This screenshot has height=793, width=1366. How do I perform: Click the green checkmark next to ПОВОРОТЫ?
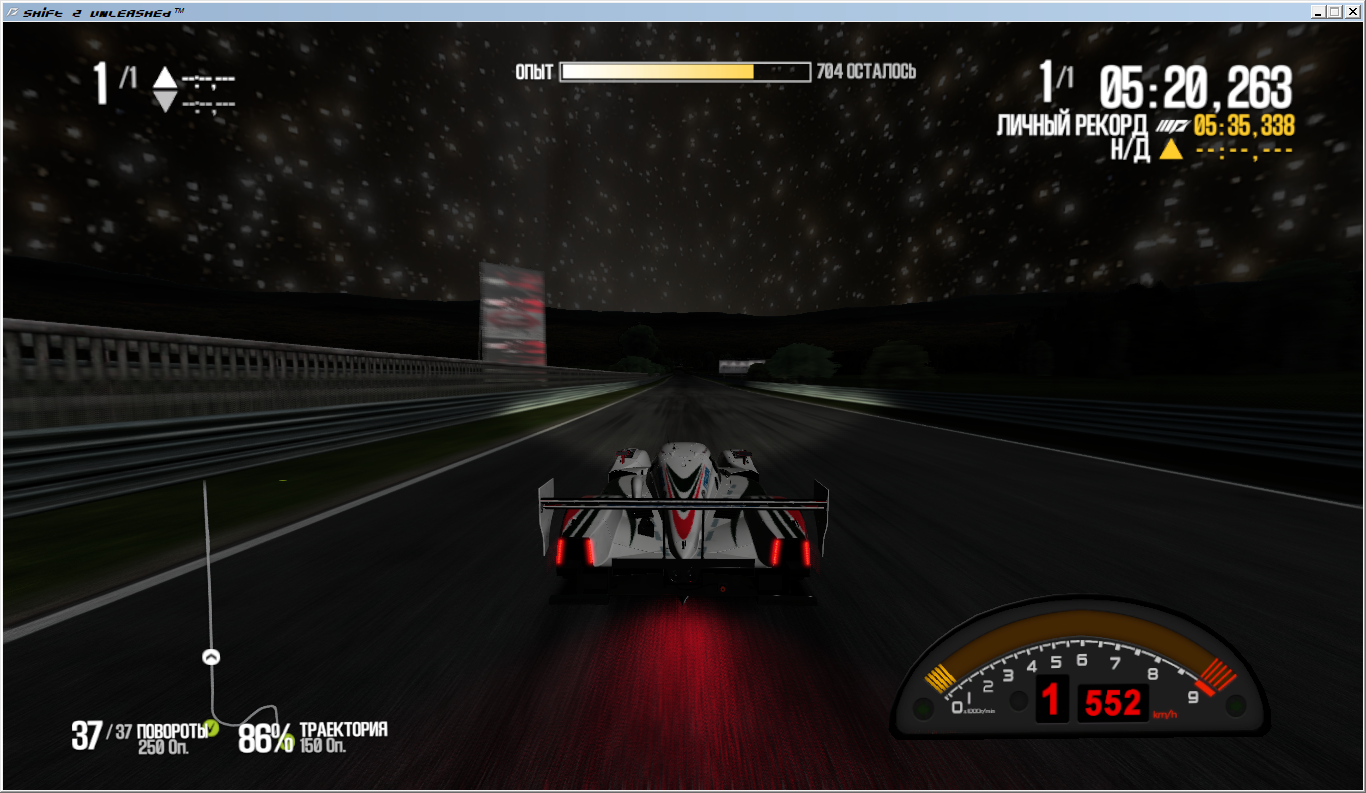(x=211, y=728)
